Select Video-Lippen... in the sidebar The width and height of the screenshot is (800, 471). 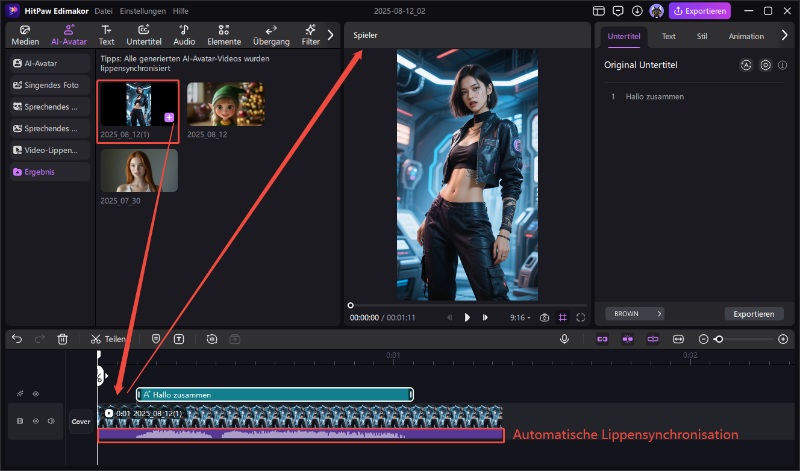point(50,150)
